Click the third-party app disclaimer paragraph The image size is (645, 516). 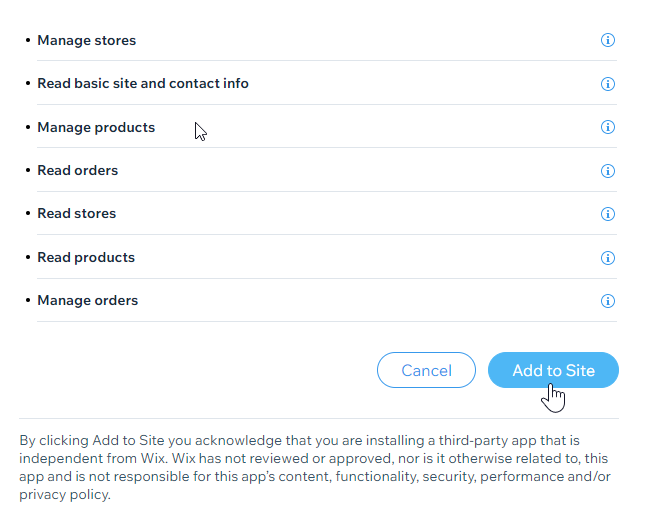pyautogui.click(x=315, y=467)
